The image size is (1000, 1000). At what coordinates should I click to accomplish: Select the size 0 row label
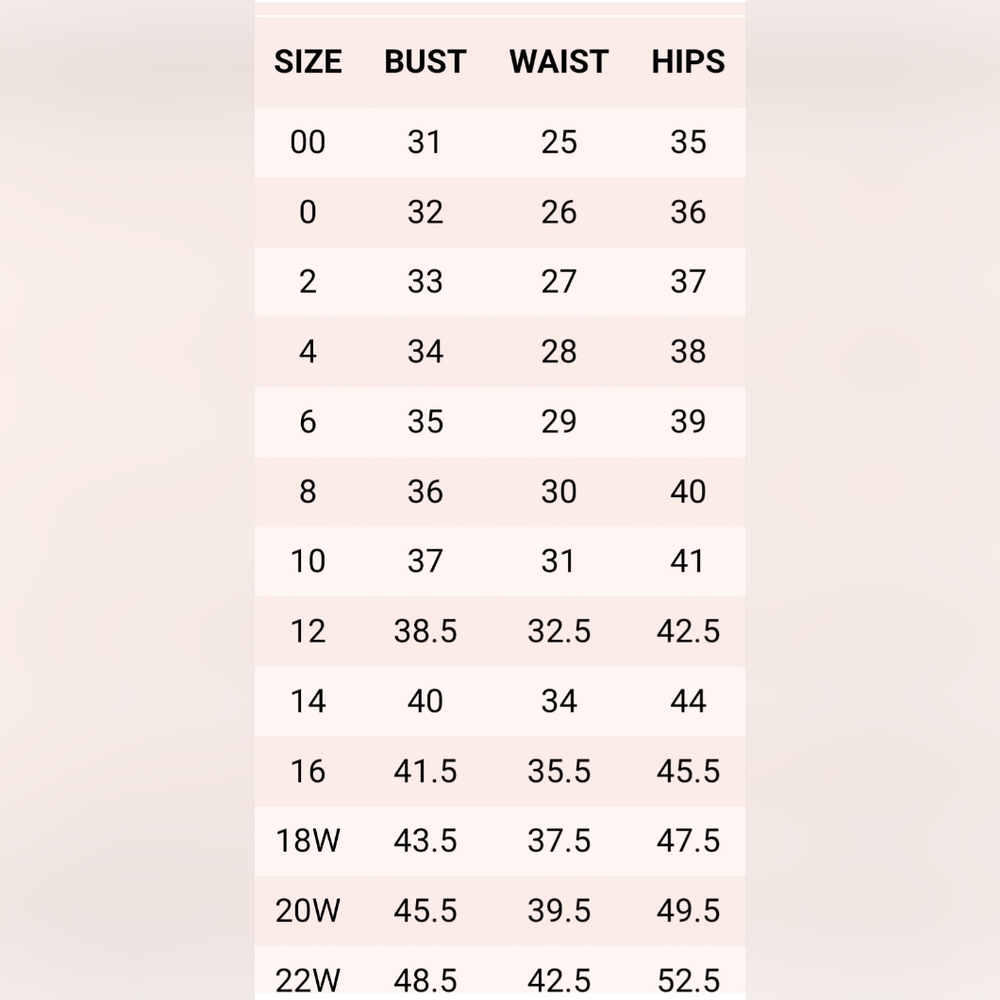pyautogui.click(x=308, y=212)
